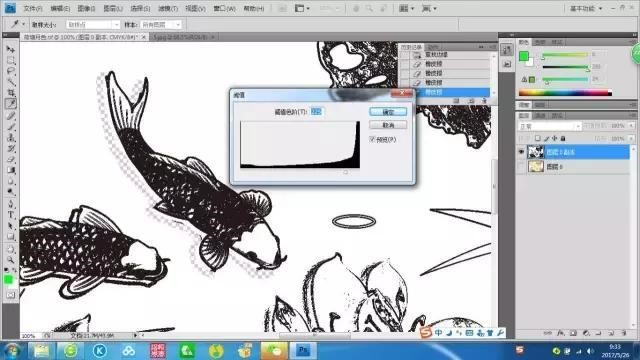Viewport: 640px width, 360px height.
Task: Open the layer blend mode dropdown (正常)
Action: pyautogui.click(x=549, y=127)
